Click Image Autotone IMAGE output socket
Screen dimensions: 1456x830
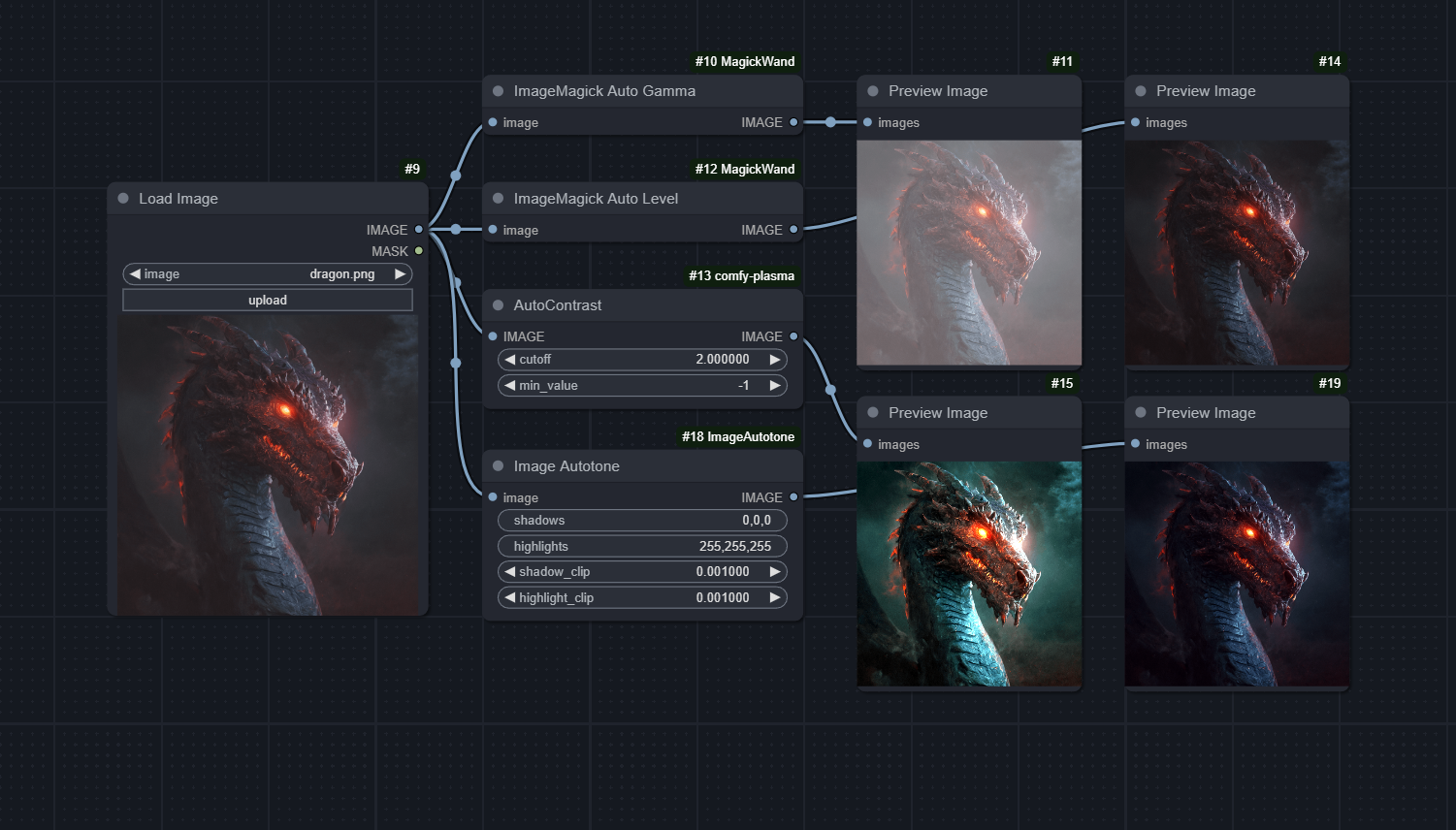tap(793, 497)
